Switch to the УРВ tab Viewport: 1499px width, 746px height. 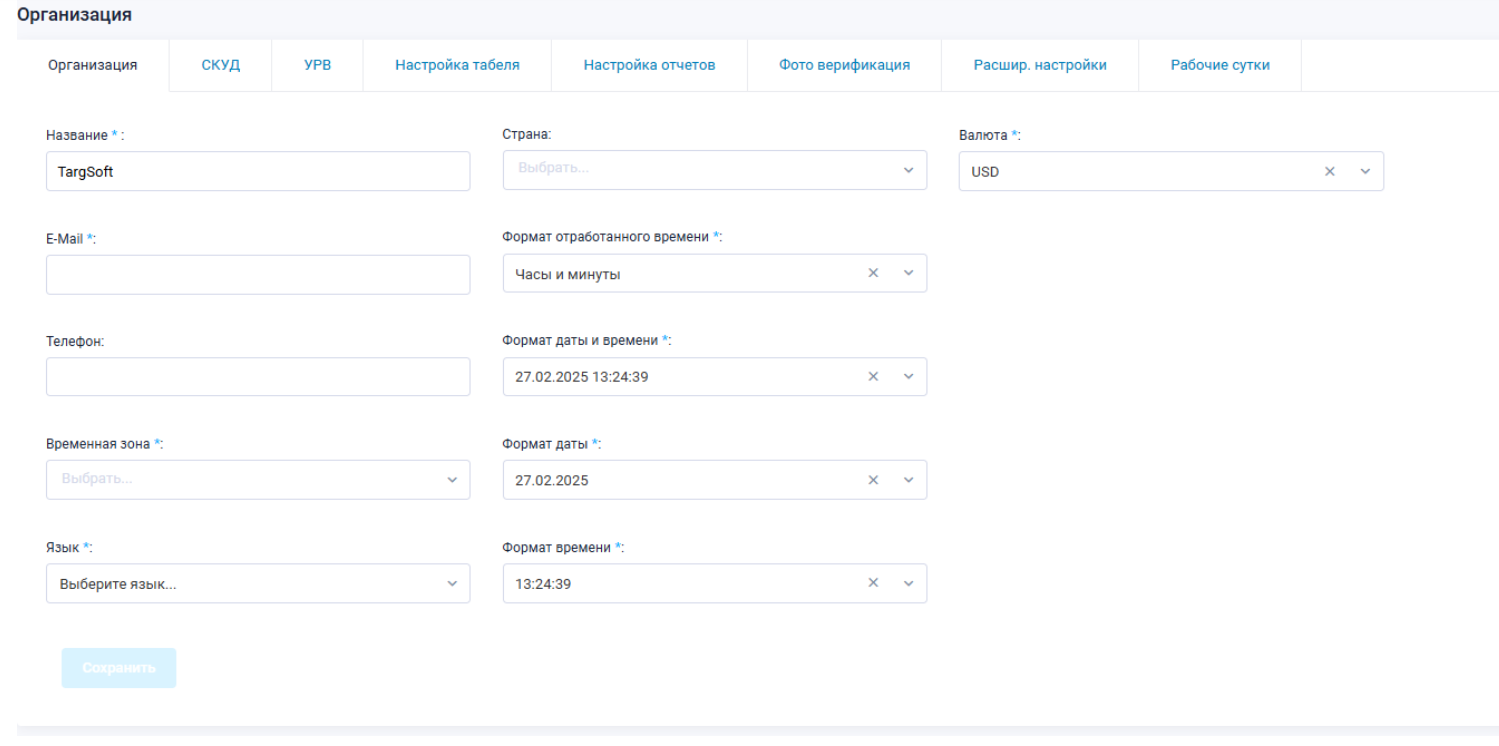point(317,66)
